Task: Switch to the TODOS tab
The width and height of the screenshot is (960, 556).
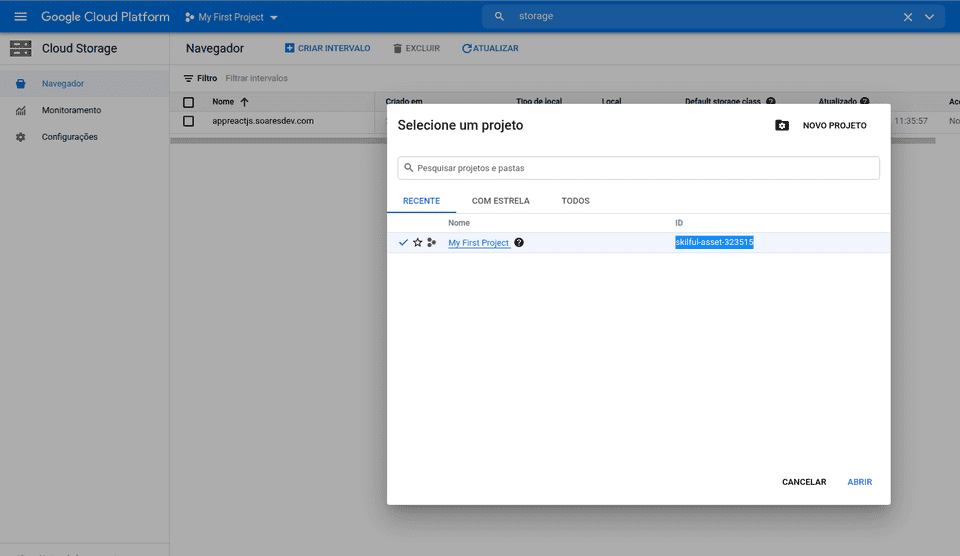Action: (575, 201)
